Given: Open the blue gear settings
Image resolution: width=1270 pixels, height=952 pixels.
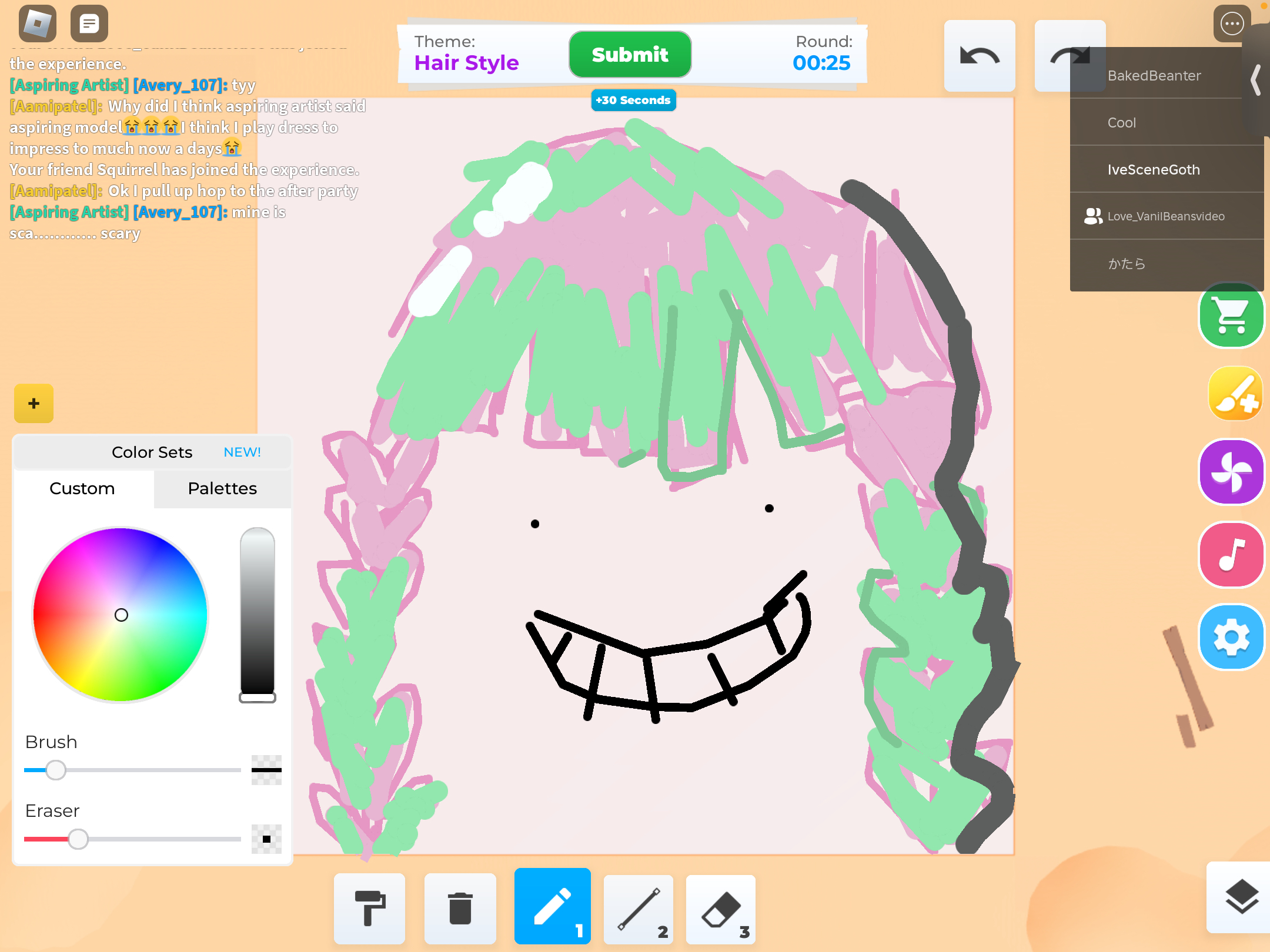Looking at the screenshot, I should point(1231,637).
